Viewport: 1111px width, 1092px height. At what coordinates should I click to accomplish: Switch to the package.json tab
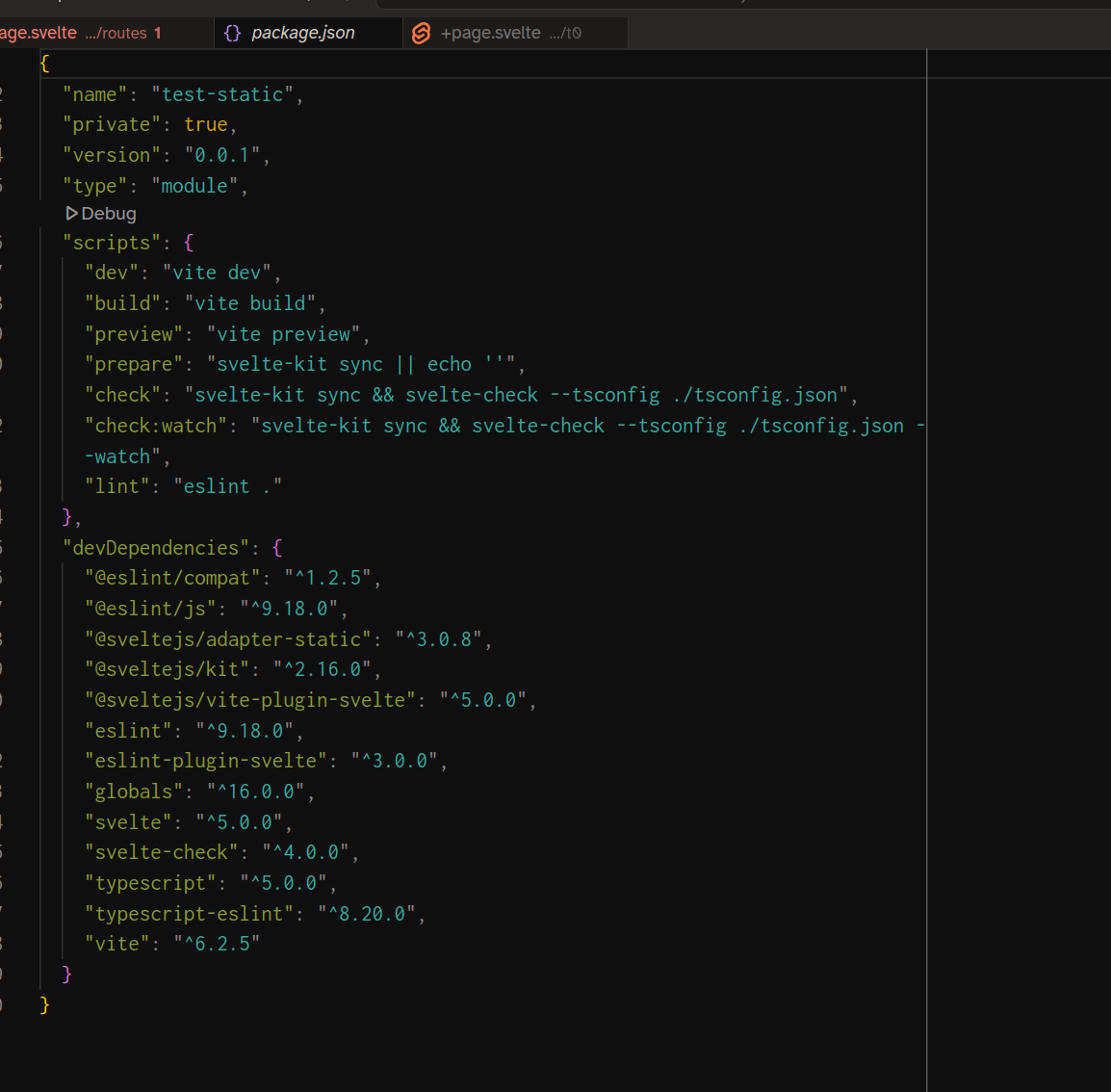[x=302, y=33]
